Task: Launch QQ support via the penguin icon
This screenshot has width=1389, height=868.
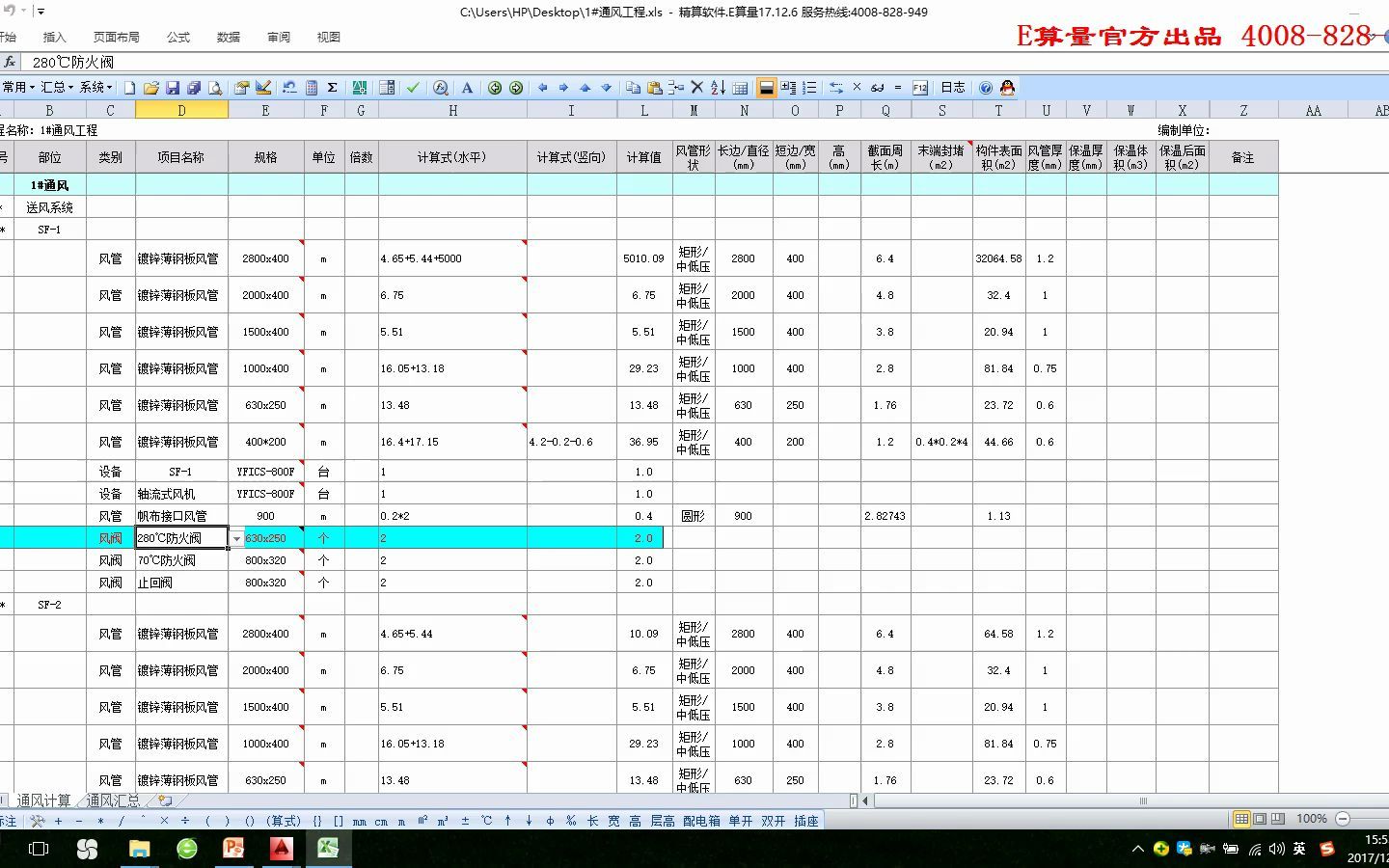Action: (1007, 87)
